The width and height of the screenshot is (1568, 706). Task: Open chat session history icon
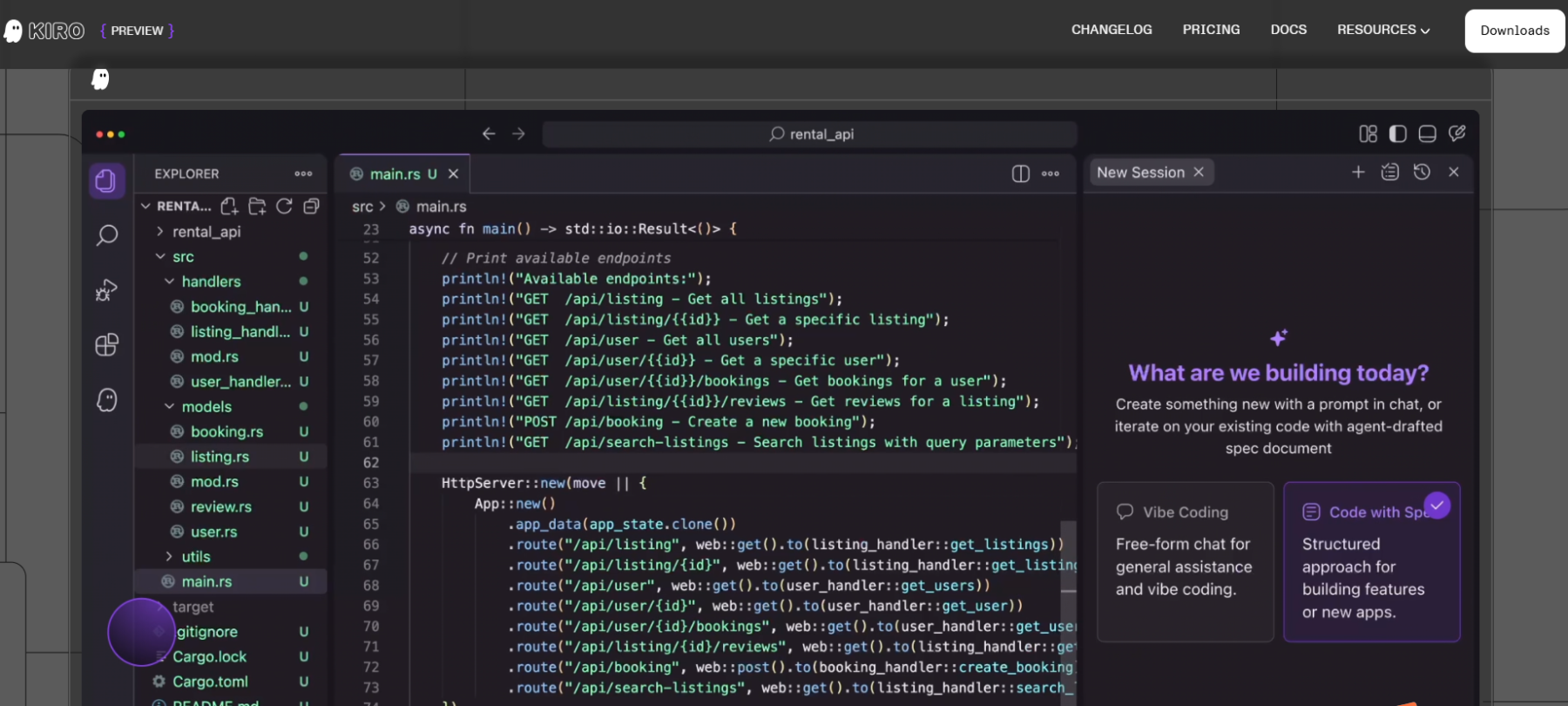pyautogui.click(x=1422, y=173)
